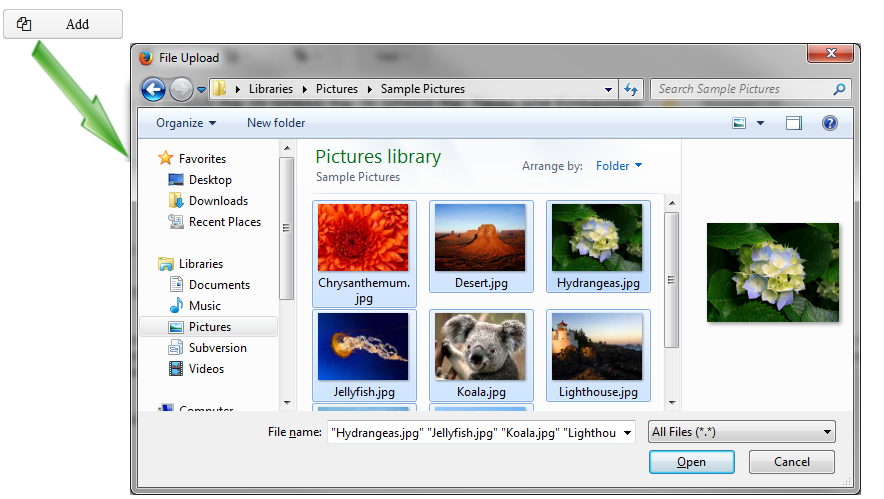Expand the File name dropdown arrow
This screenshot has width=884, height=499.
coord(627,433)
